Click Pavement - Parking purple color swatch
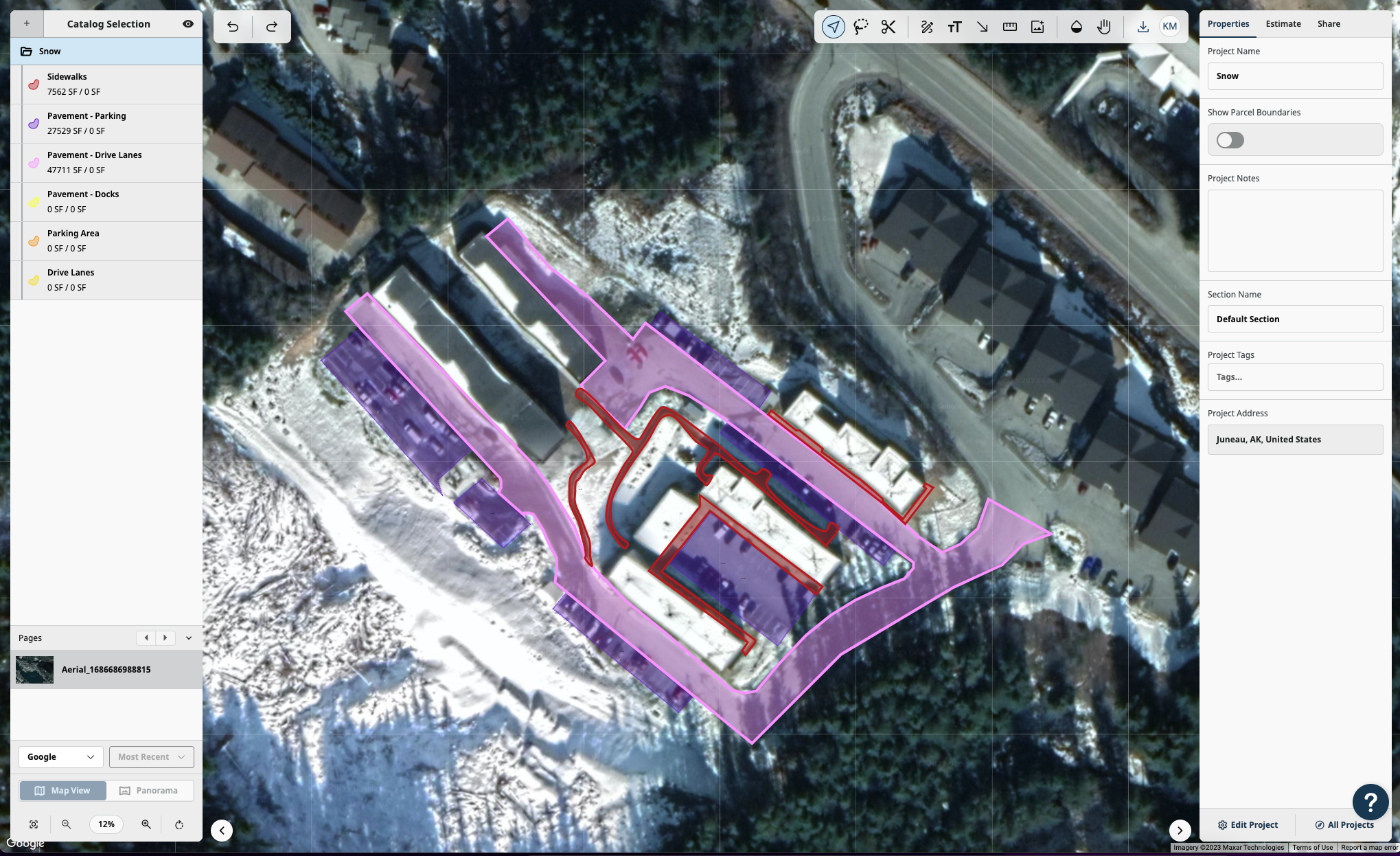This screenshot has height=856, width=1400. click(x=34, y=124)
